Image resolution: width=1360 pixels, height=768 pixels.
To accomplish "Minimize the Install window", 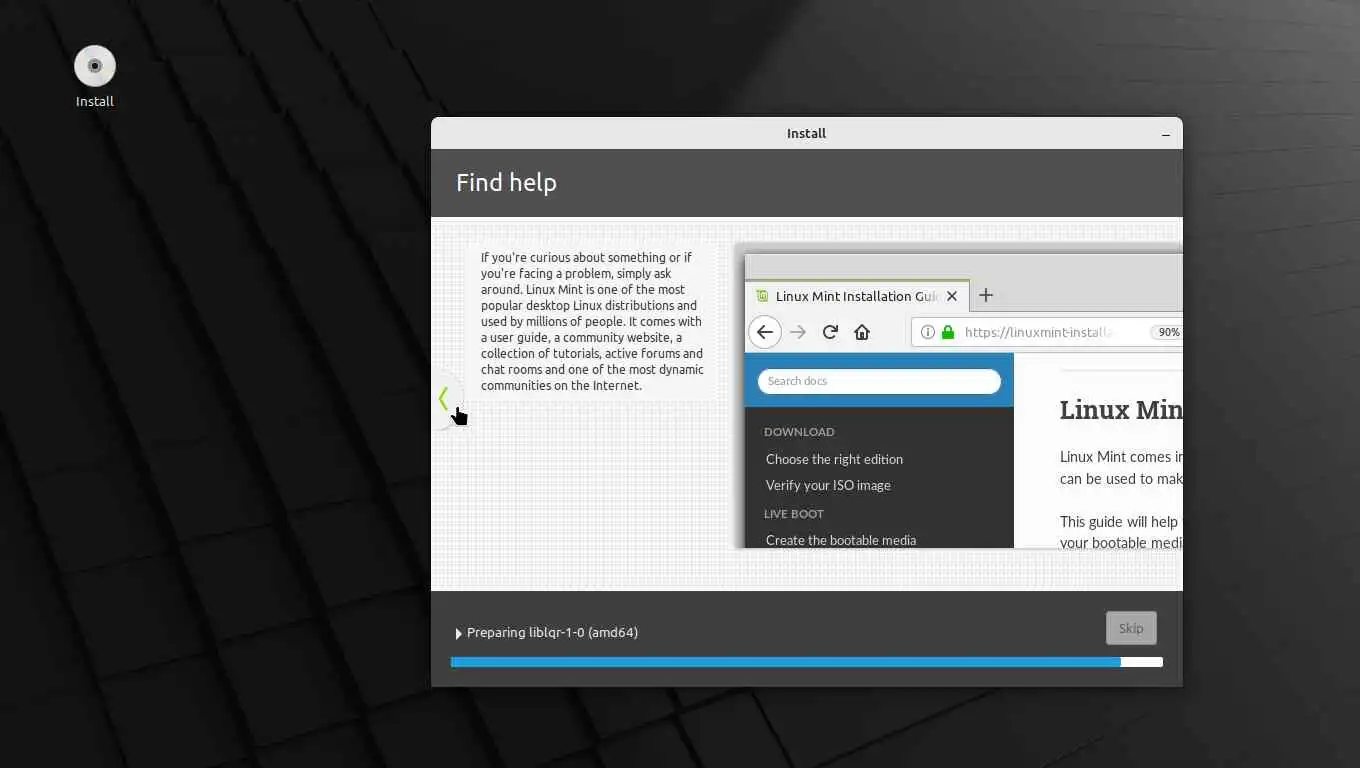I will [1166, 134].
